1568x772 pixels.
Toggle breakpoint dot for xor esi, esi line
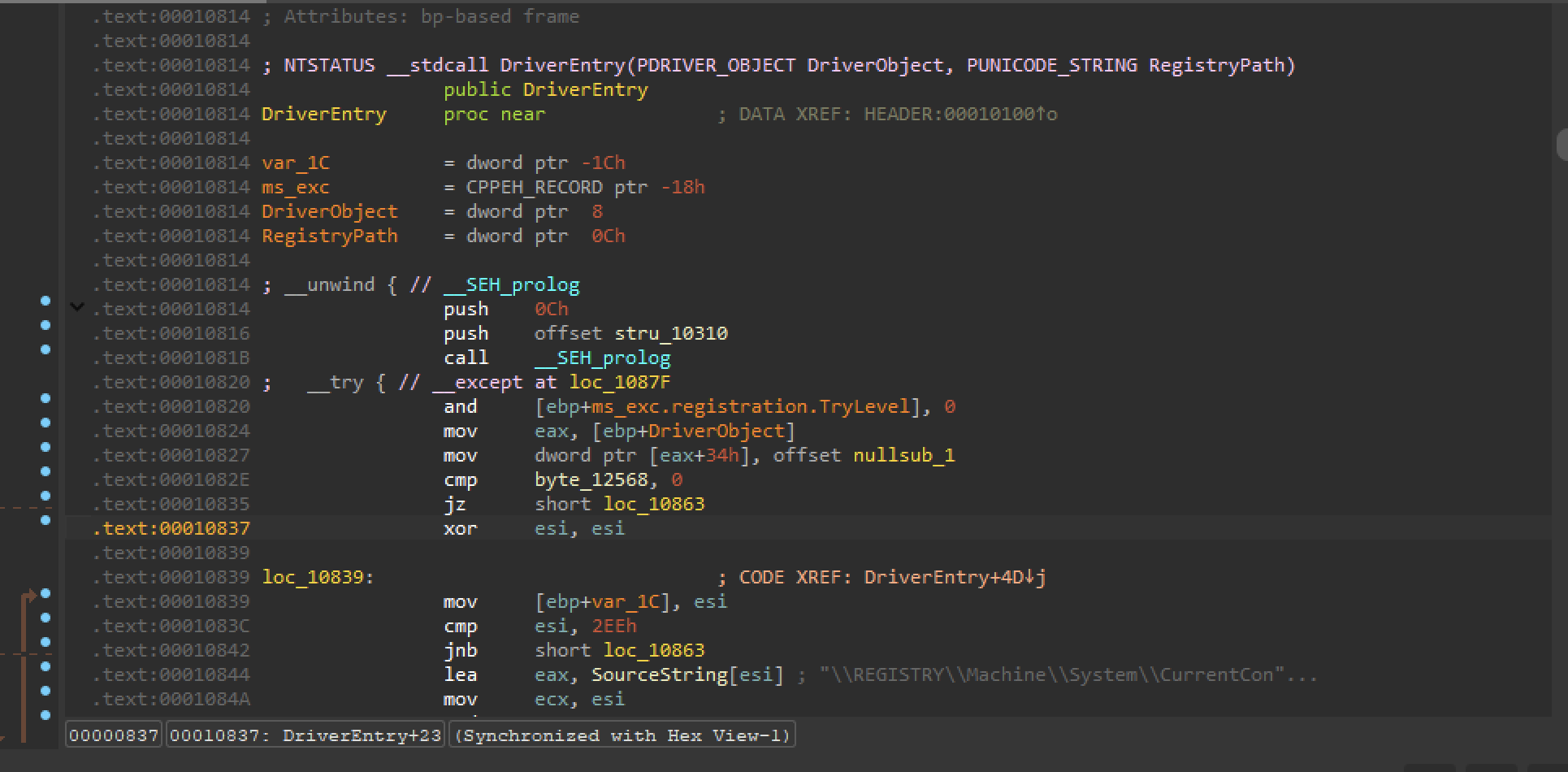point(45,520)
